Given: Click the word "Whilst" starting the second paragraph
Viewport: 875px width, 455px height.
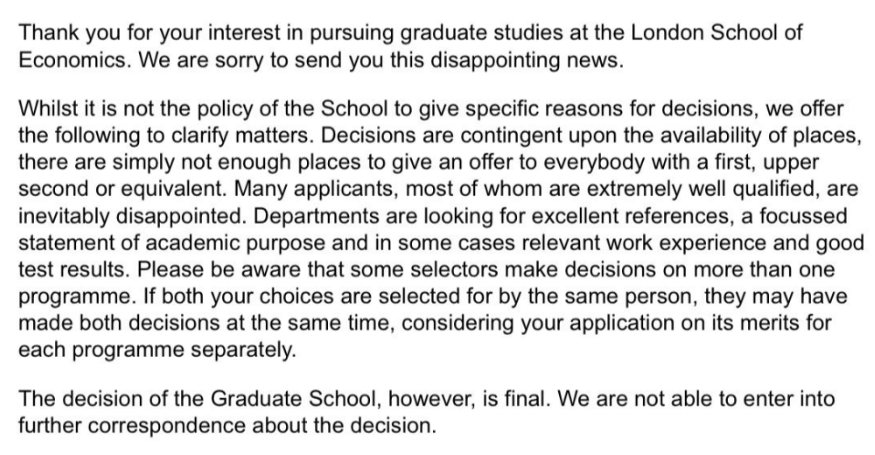Looking at the screenshot, I should [44, 108].
